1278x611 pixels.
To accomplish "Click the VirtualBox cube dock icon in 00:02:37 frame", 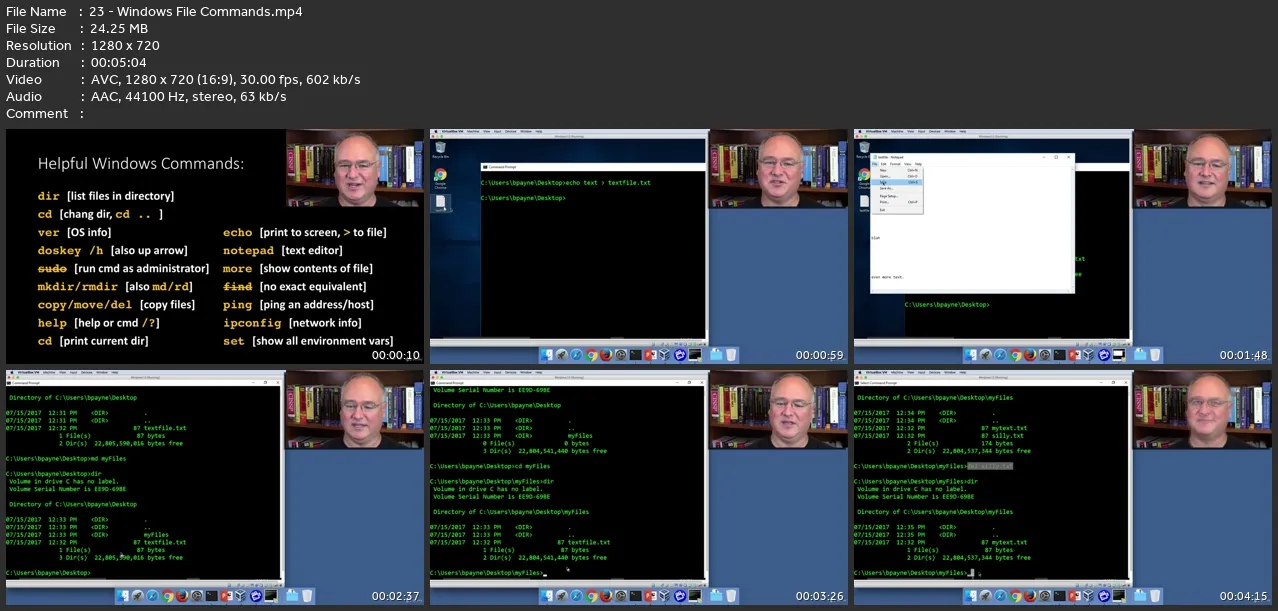I will tap(241, 595).
